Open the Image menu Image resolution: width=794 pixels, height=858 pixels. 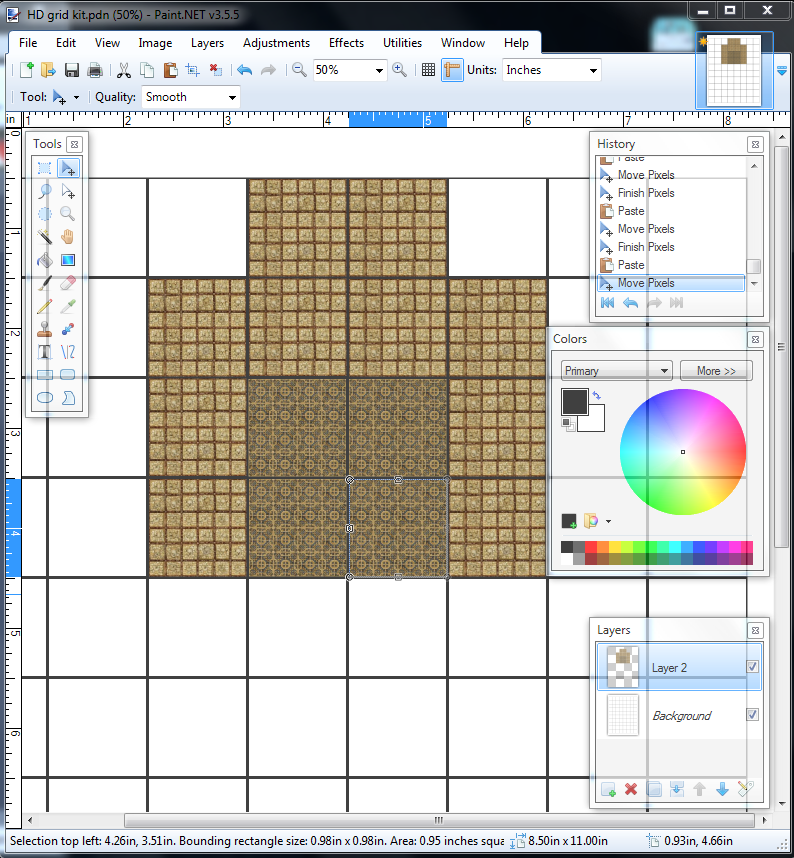tap(155, 43)
